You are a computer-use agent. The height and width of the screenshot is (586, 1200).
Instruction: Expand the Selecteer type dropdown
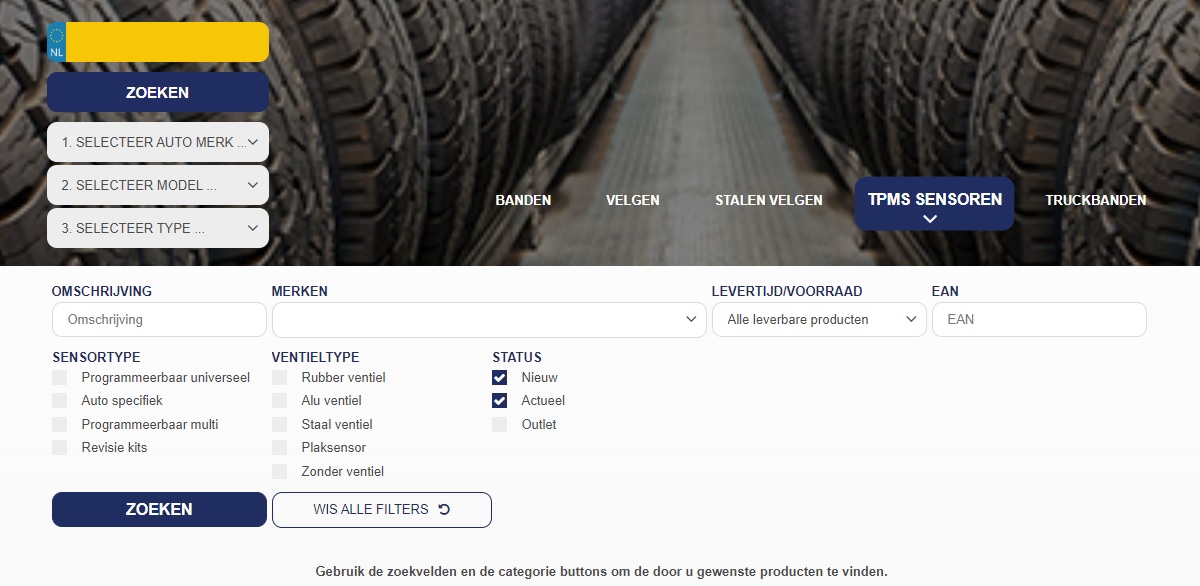click(158, 228)
